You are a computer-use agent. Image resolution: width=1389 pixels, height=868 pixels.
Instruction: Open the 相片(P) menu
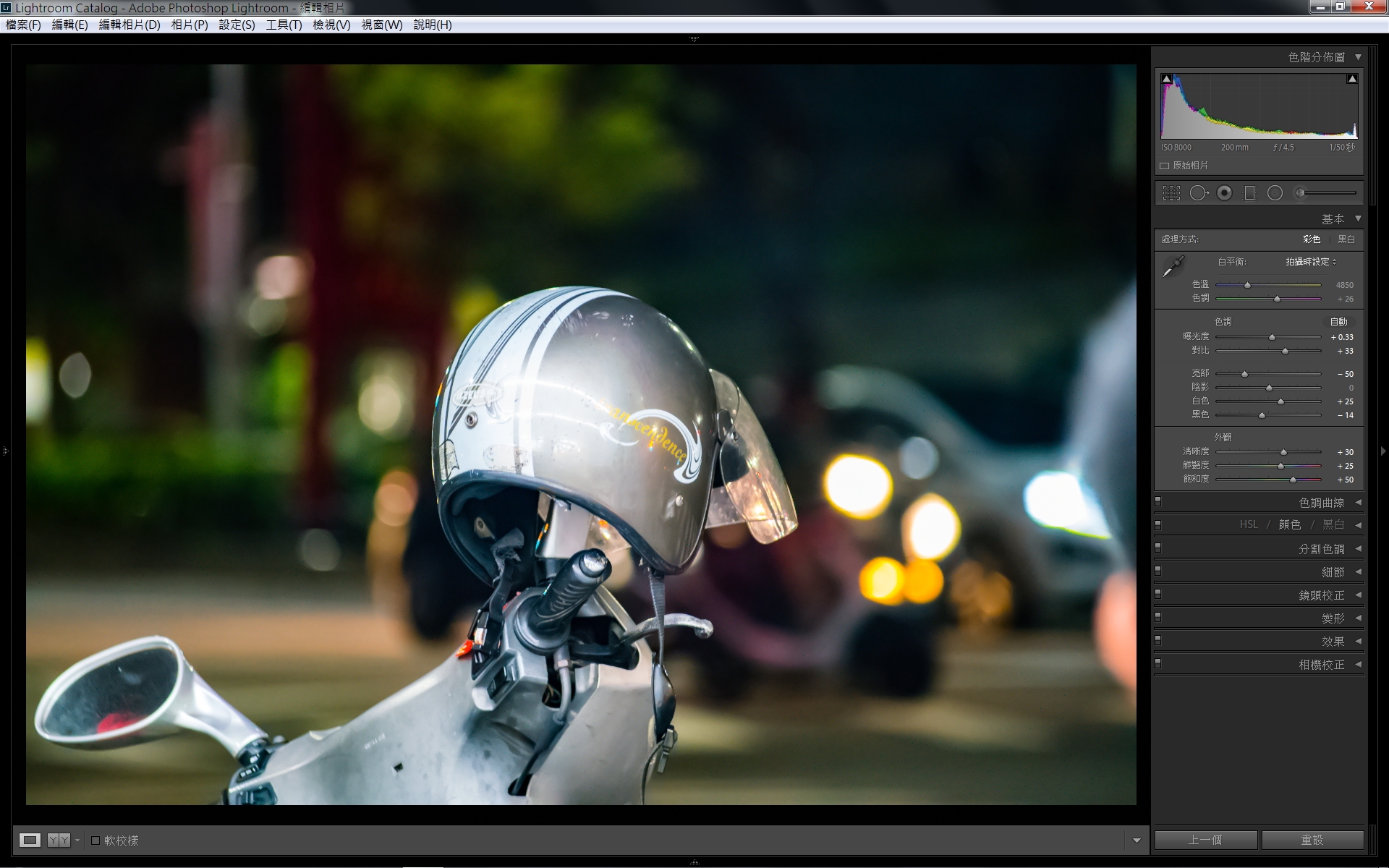(x=190, y=25)
